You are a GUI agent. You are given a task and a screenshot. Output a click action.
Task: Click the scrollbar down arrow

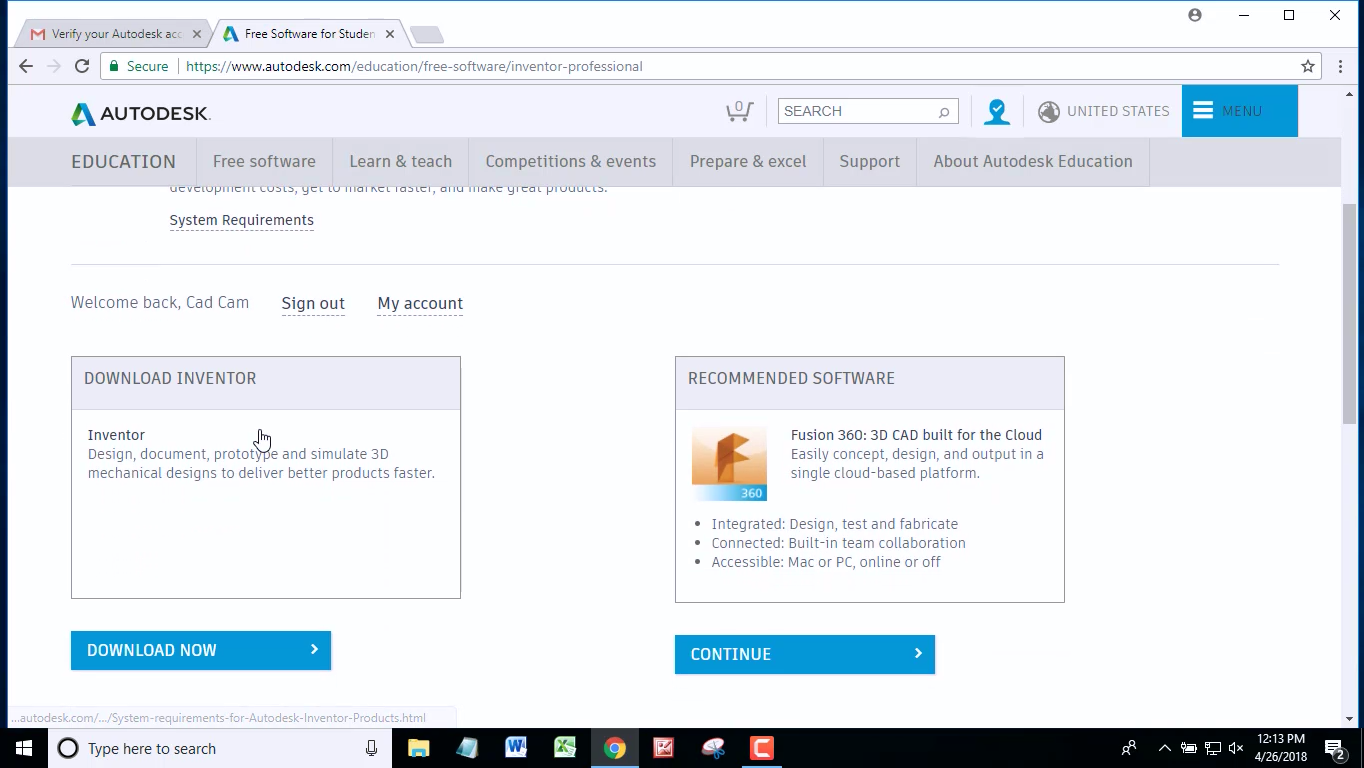(1350, 718)
